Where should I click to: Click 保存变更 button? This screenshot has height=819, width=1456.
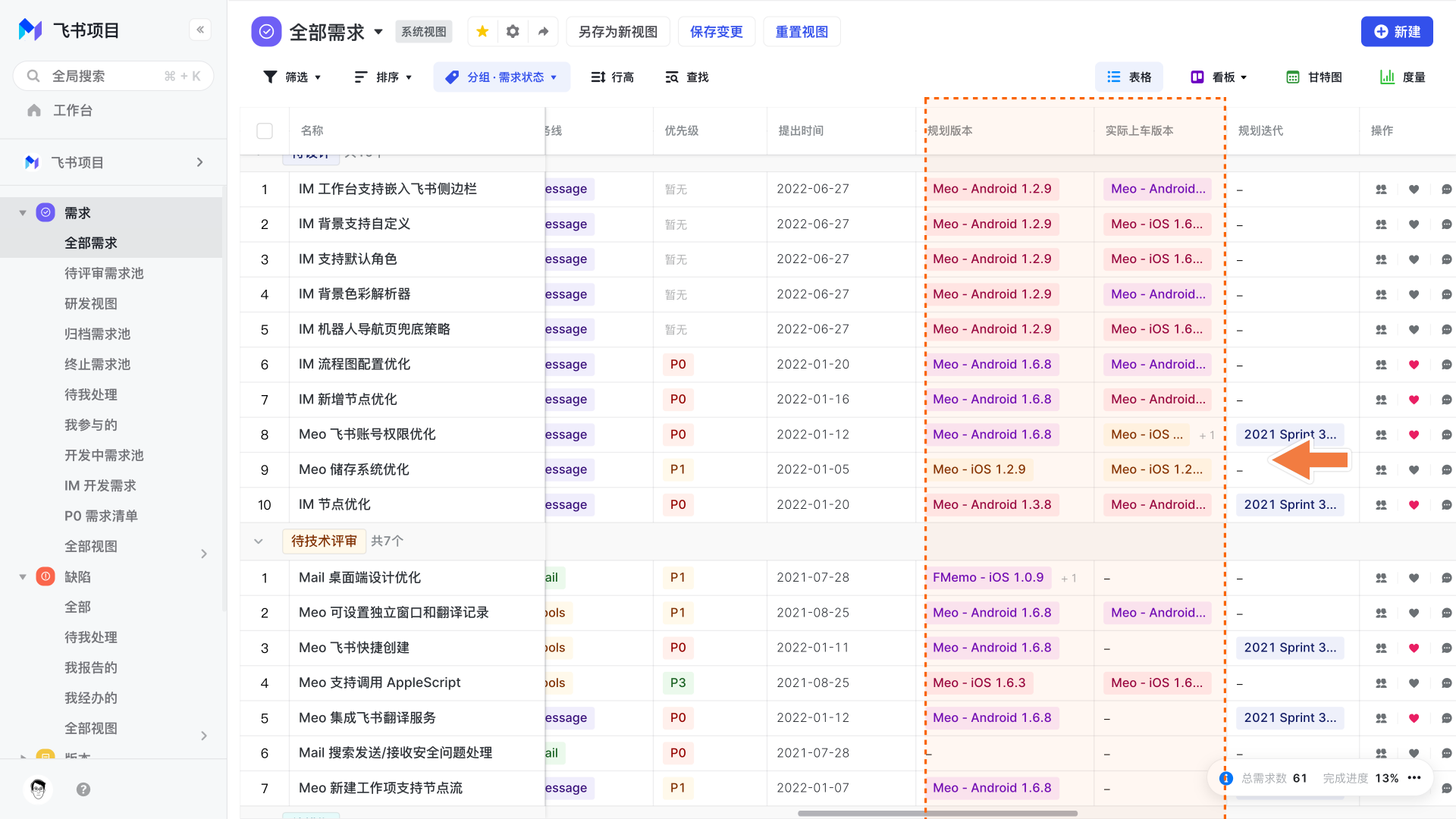717,31
